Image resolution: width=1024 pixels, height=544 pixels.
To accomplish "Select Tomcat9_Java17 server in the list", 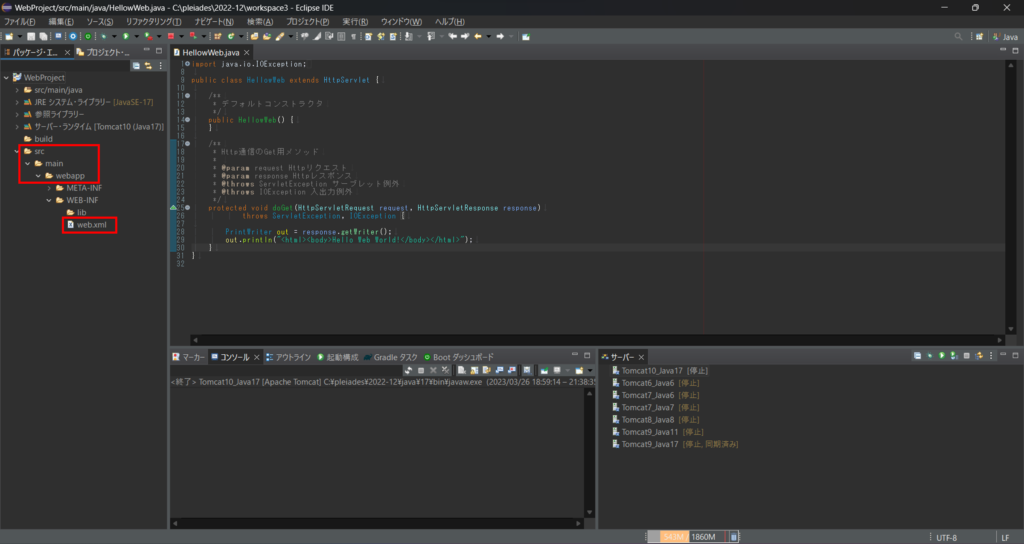I will [x=650, y=443].
